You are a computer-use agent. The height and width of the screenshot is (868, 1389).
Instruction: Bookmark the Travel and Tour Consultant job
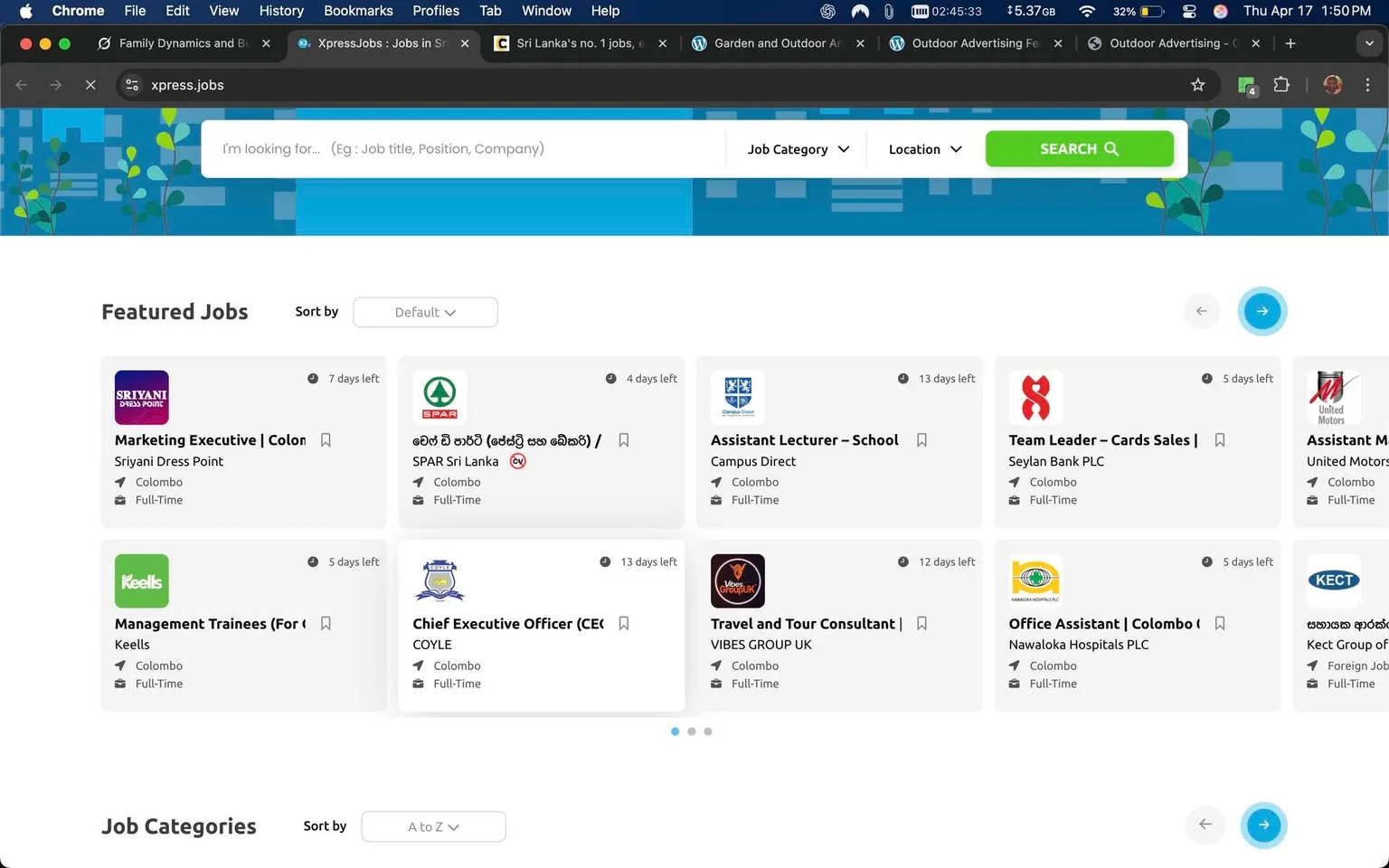coord(921,623)
